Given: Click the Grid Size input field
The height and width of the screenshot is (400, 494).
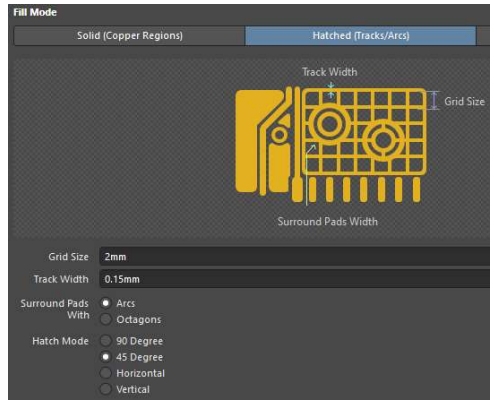Looking at the screenshot, I should point(295,257).
